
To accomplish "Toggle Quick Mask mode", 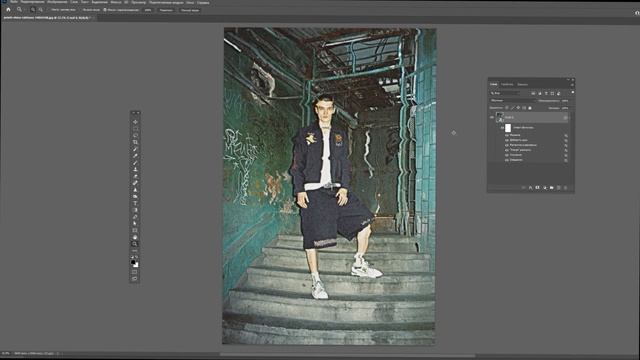I will tap(135, 271).
